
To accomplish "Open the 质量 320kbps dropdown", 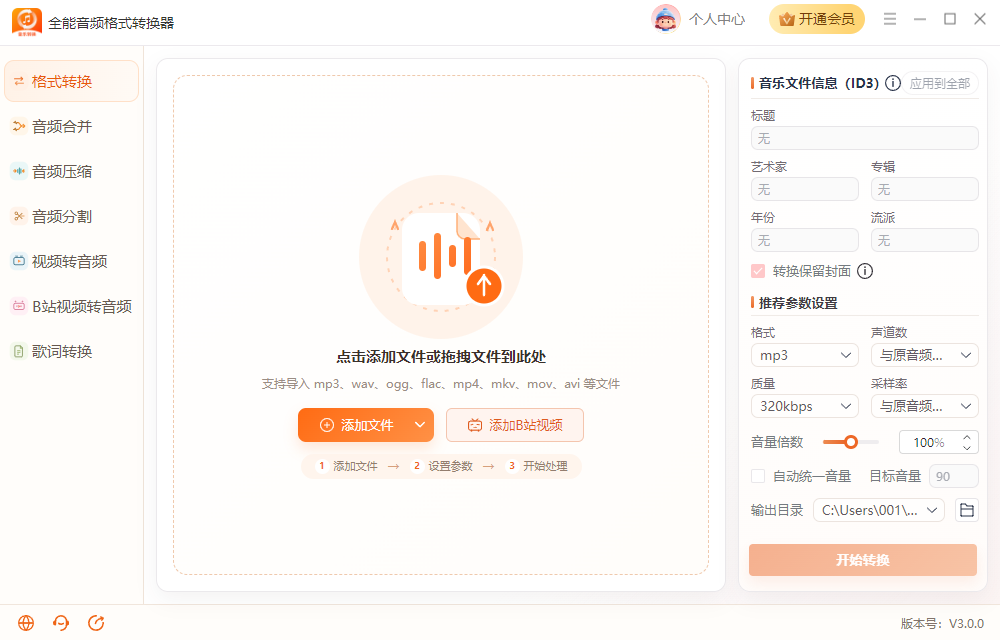I will click(805, 406).
